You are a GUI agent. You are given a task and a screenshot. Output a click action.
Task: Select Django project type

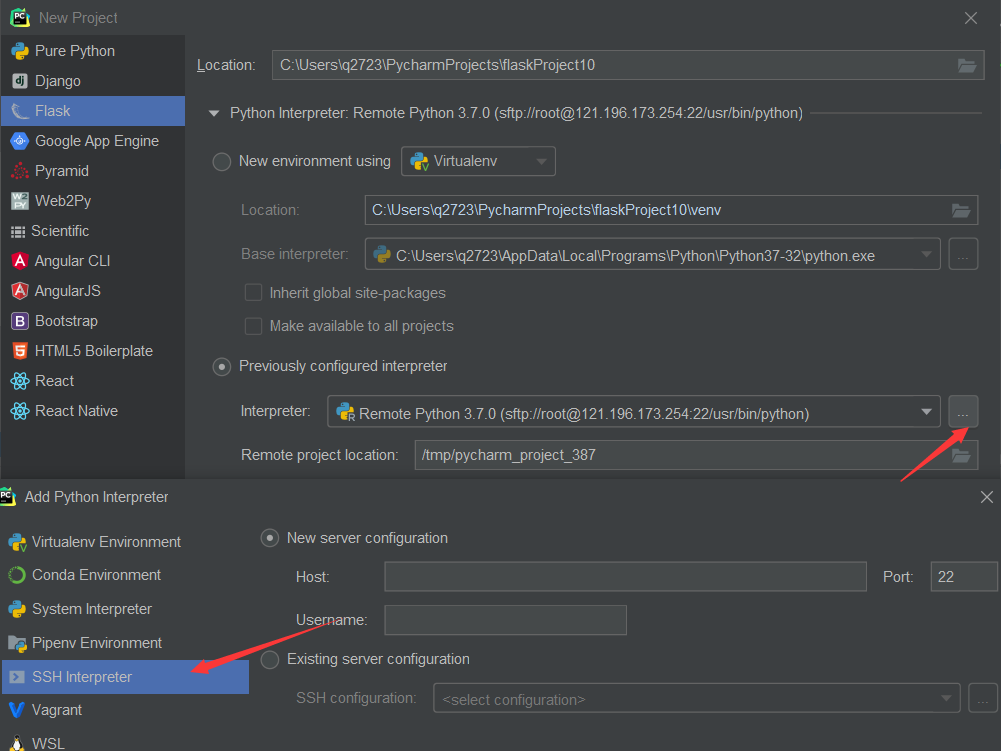(x=93, y=81)
